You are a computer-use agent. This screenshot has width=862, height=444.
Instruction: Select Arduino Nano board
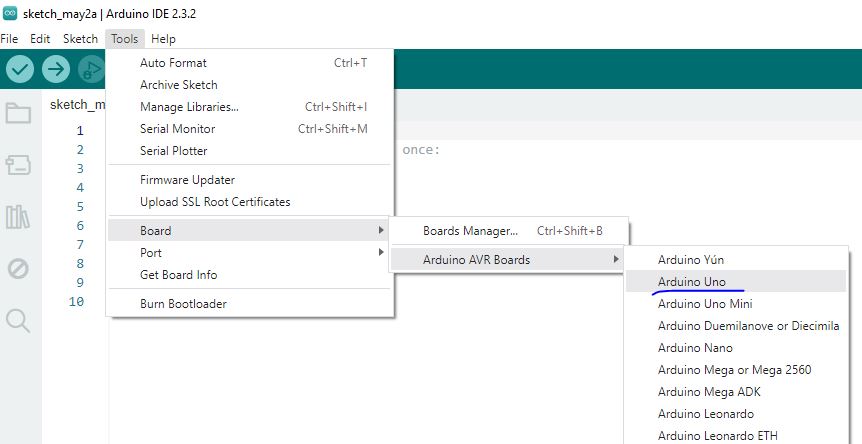pyautogui.click(x=737, y=348)
